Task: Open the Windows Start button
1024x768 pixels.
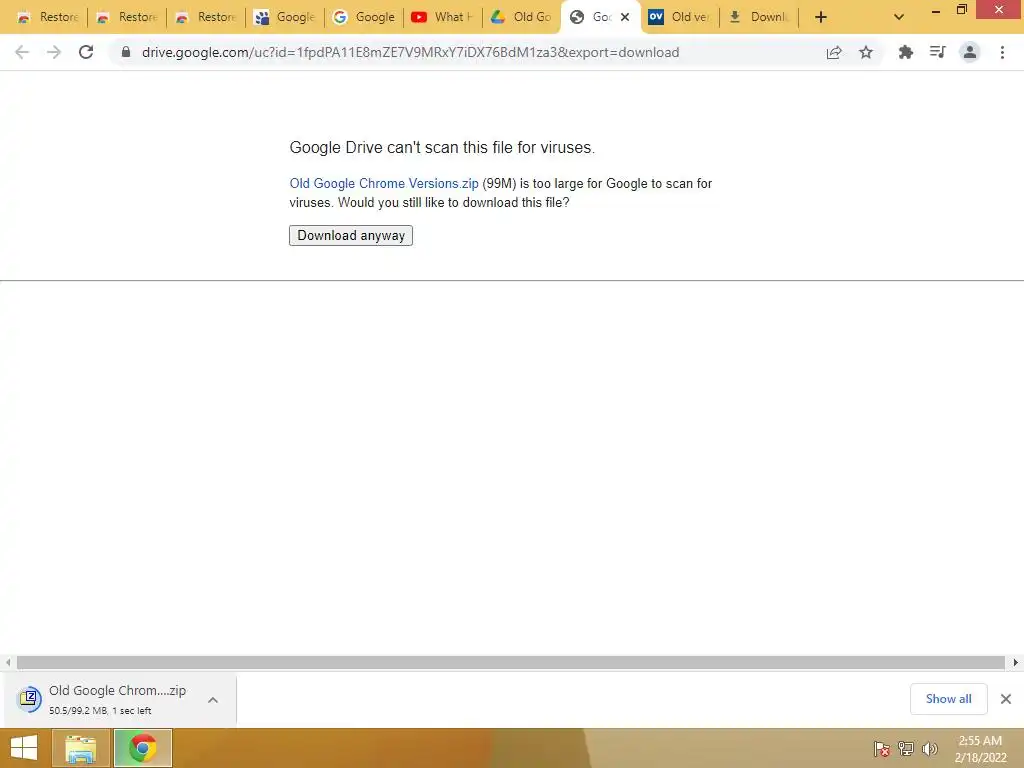Action: pyautogui.click(x=24, y=748)
